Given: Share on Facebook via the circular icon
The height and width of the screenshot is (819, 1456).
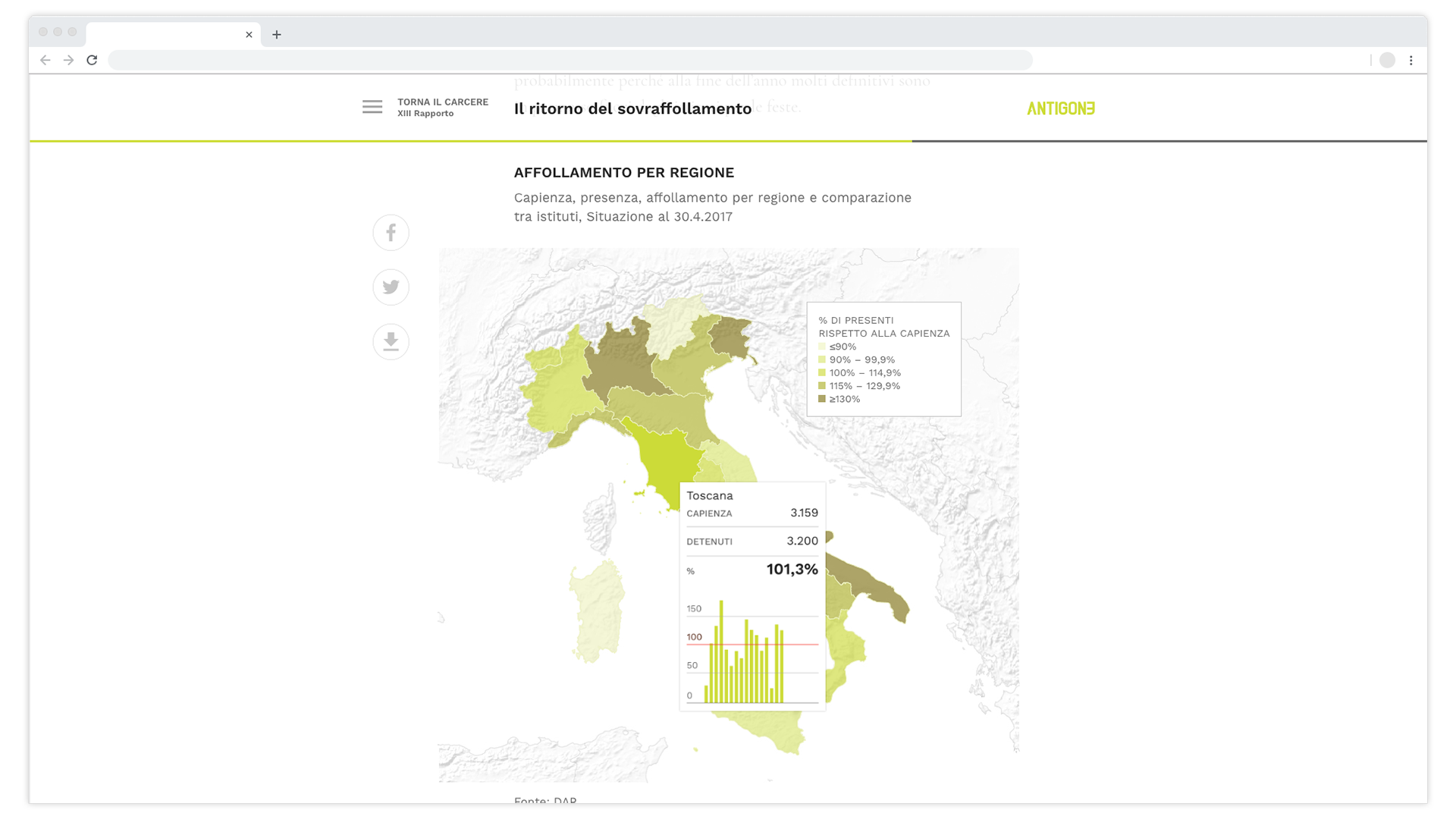Looking at the screenshot, I should [x=391, y=233].
